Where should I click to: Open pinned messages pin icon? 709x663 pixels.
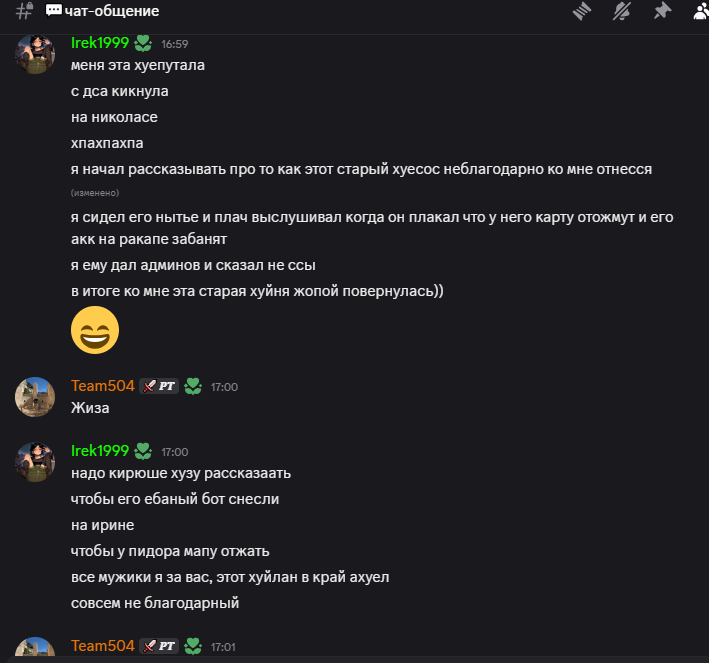click(x=662, y=11)
